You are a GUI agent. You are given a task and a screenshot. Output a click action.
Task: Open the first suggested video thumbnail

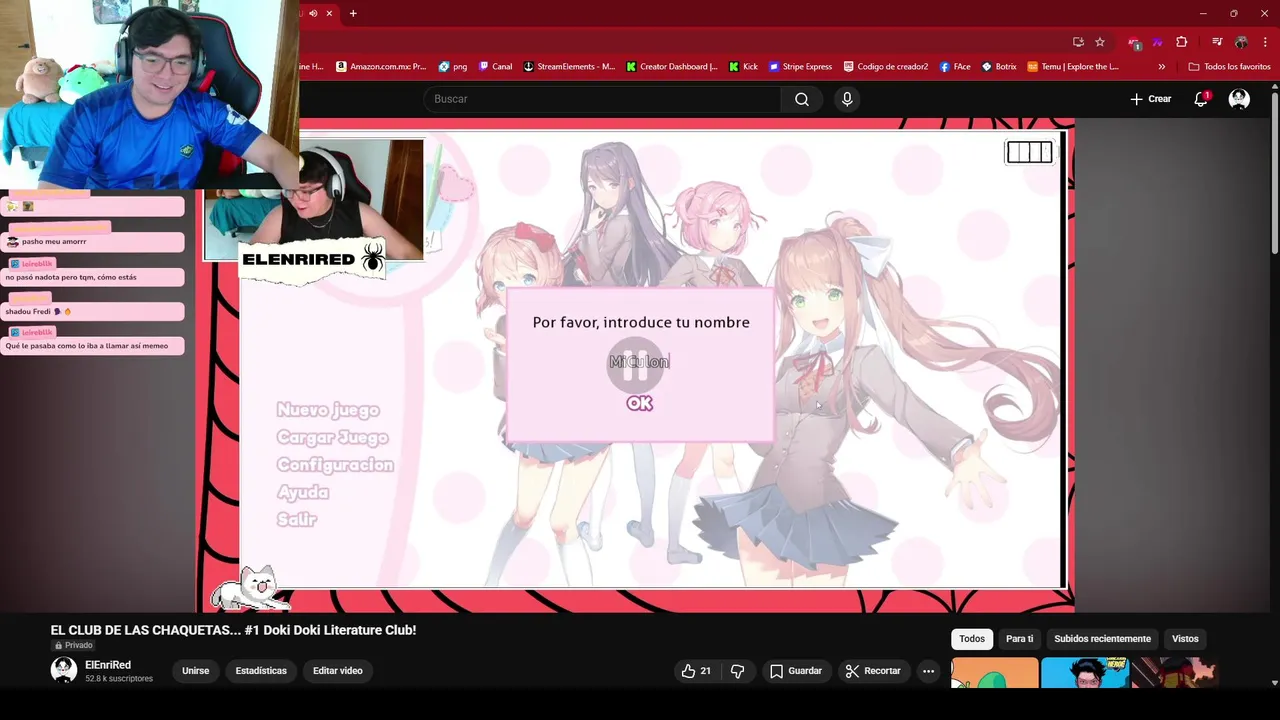(994, 673)
